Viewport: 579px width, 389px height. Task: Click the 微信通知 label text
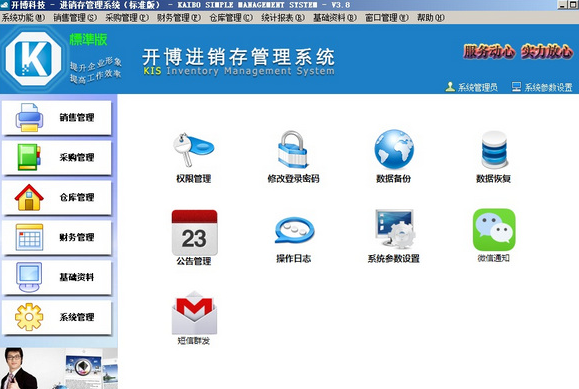[494, 258]
